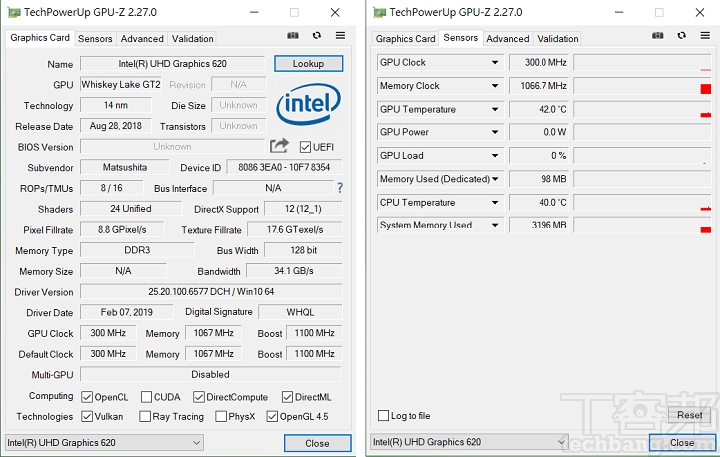The image size is (720, 457).
Task: Open Memory Used (Dedicated) sensor dropdown
Action: pos(495,179)
